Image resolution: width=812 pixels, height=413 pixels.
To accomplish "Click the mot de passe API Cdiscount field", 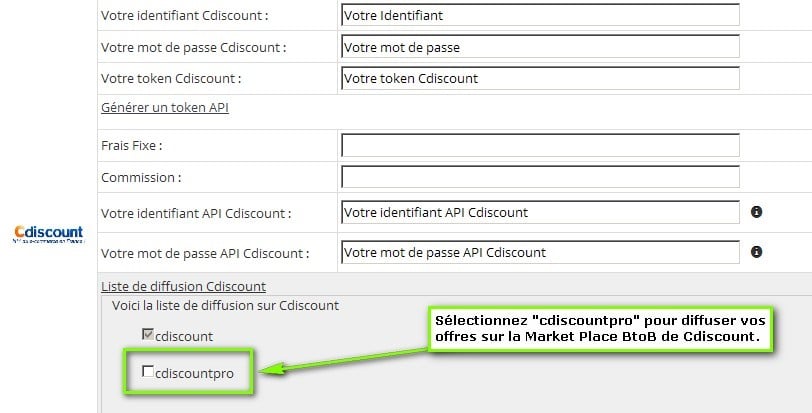I will (x=540, y=252).
